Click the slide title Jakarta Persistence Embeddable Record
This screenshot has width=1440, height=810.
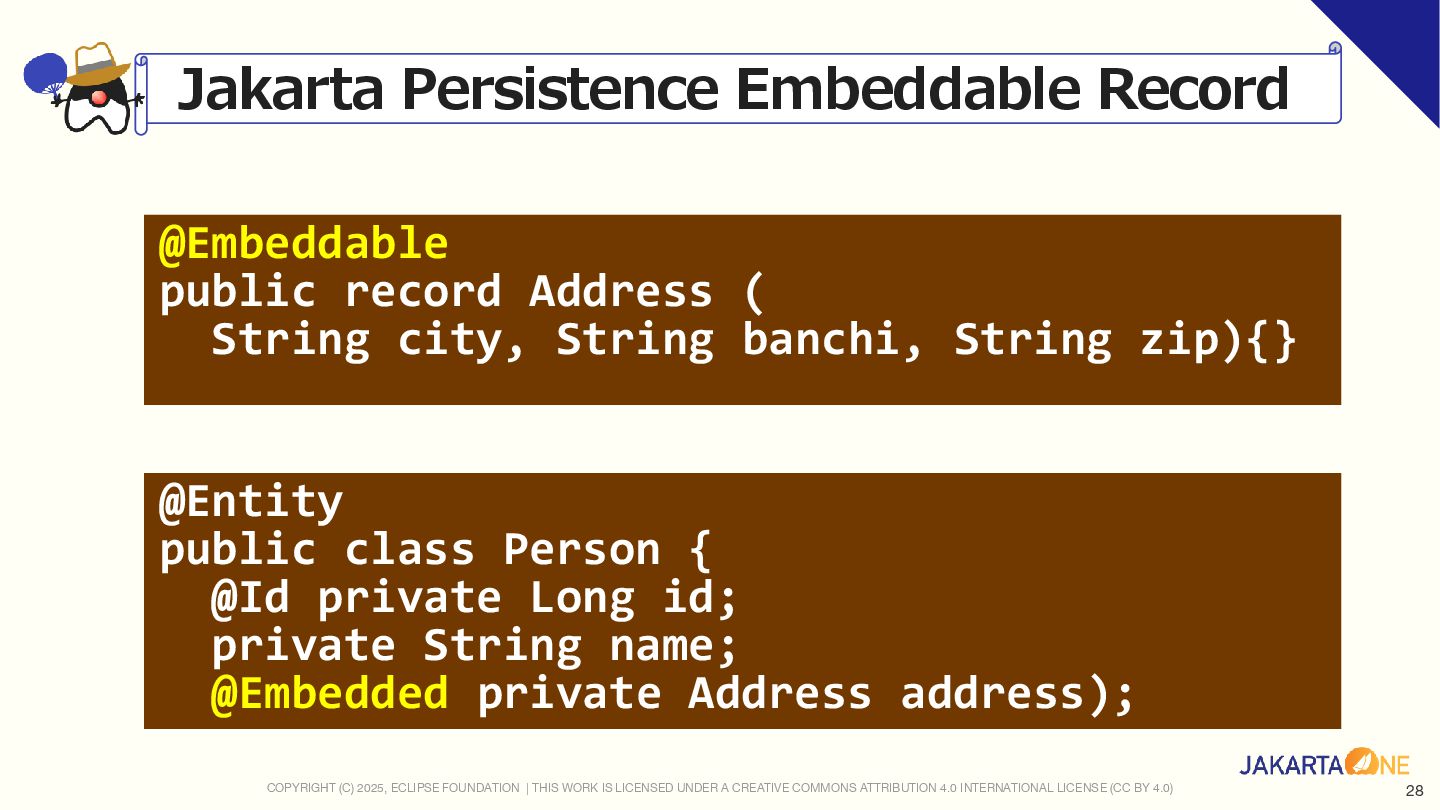point(732,89)
